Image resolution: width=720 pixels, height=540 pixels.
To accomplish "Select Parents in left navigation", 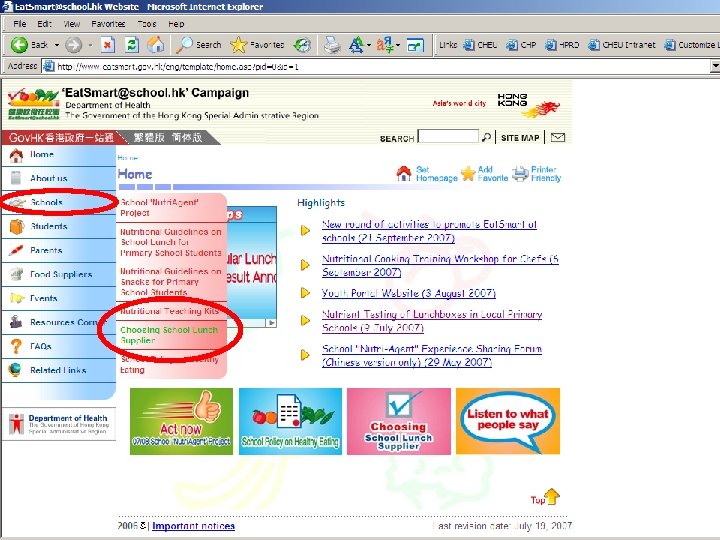I will pos(58,250).
